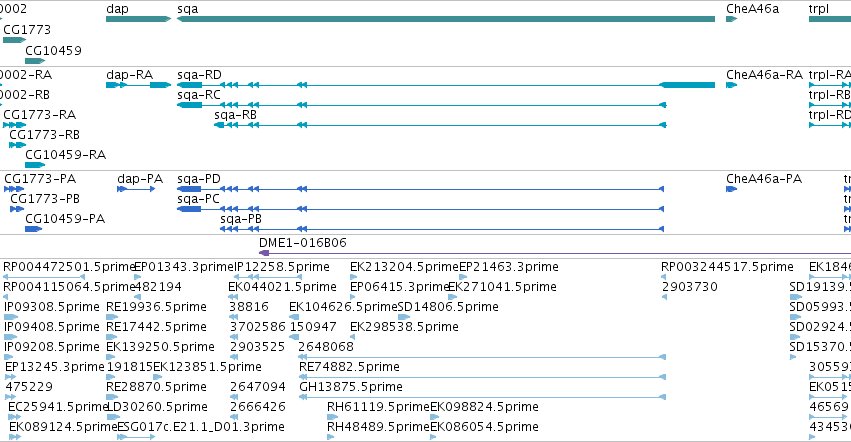Open the EK271041.5prime EST label

503,287
